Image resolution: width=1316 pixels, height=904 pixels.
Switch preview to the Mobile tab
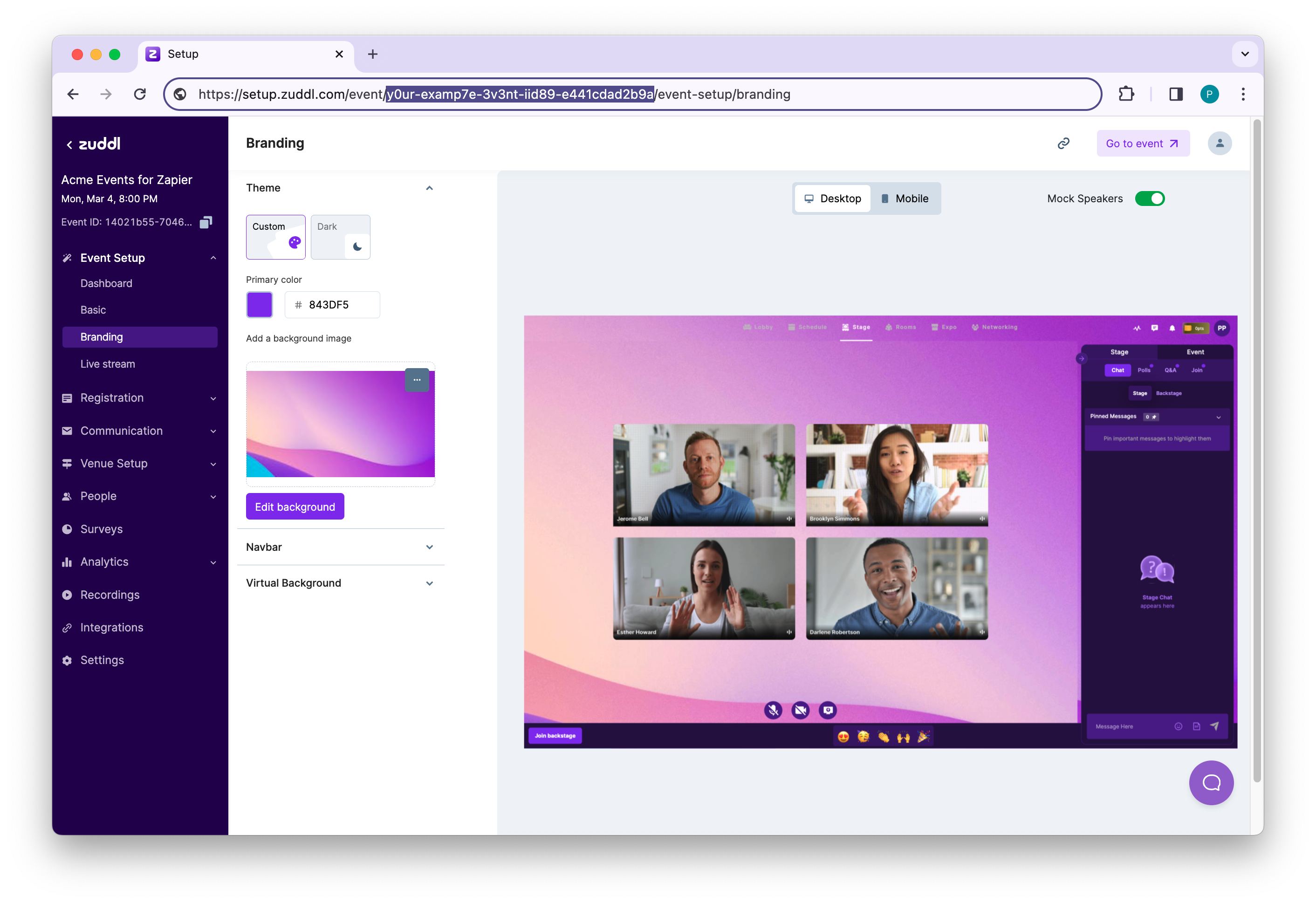pyautogui.click(x=905, y=199)
